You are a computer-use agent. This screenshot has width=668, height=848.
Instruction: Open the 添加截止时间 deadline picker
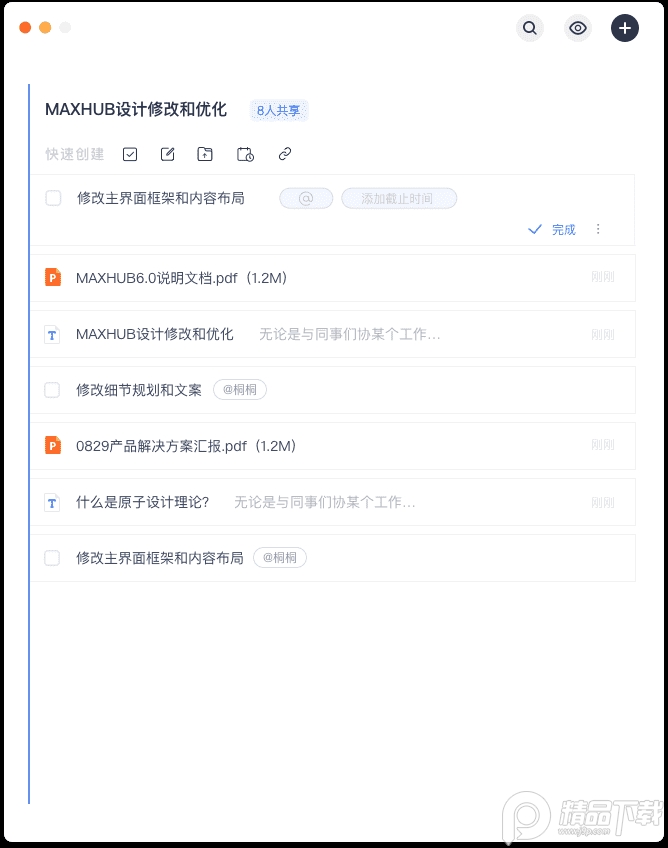pyautogui.click(x=399, y=198)
